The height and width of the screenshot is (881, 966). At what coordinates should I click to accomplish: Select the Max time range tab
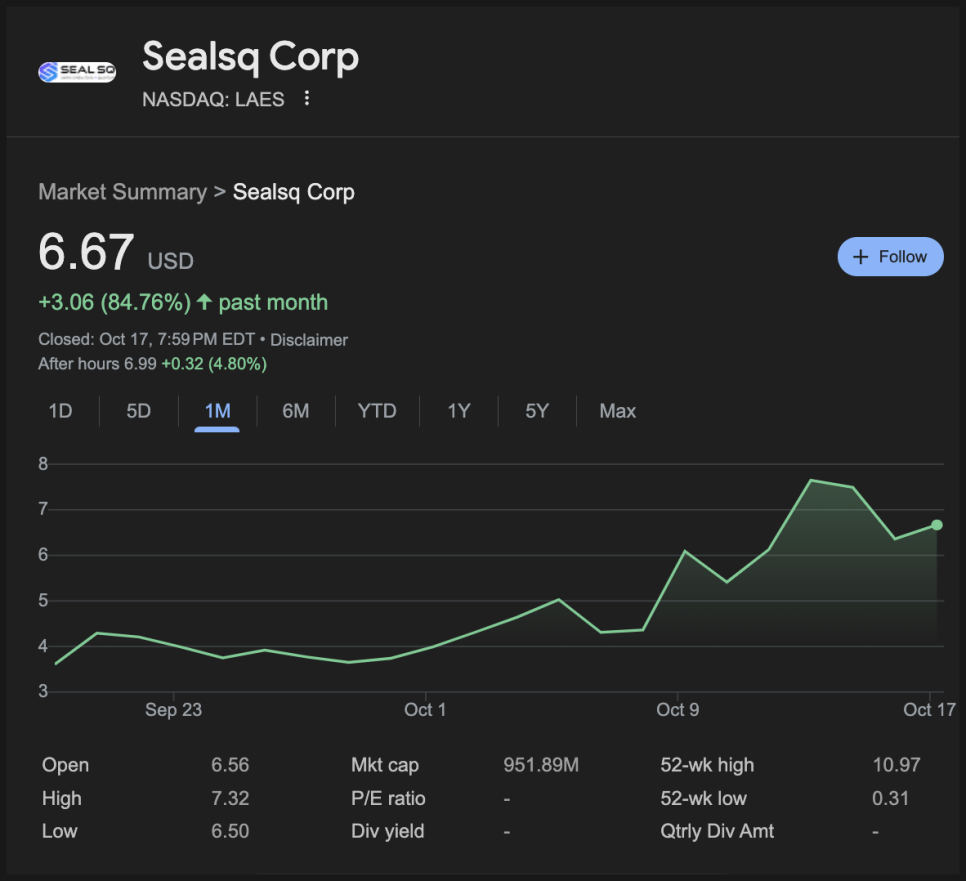point(617,411)
